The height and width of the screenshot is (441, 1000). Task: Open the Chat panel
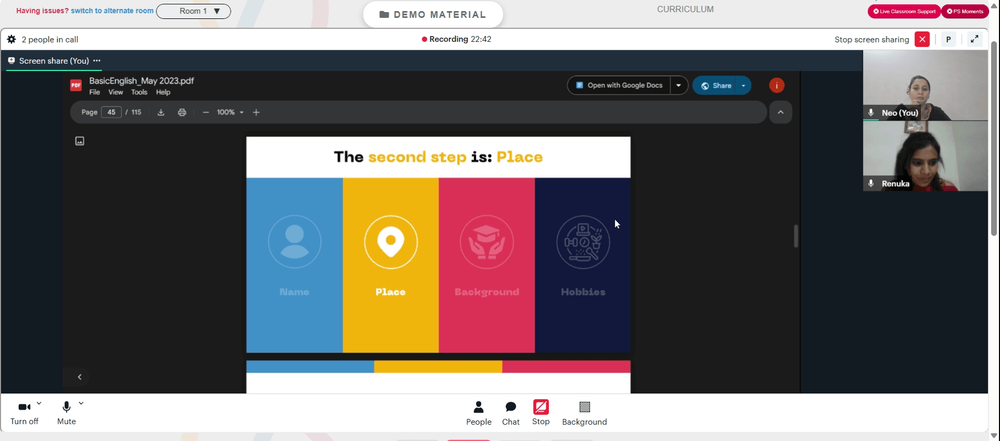(510, 413)
